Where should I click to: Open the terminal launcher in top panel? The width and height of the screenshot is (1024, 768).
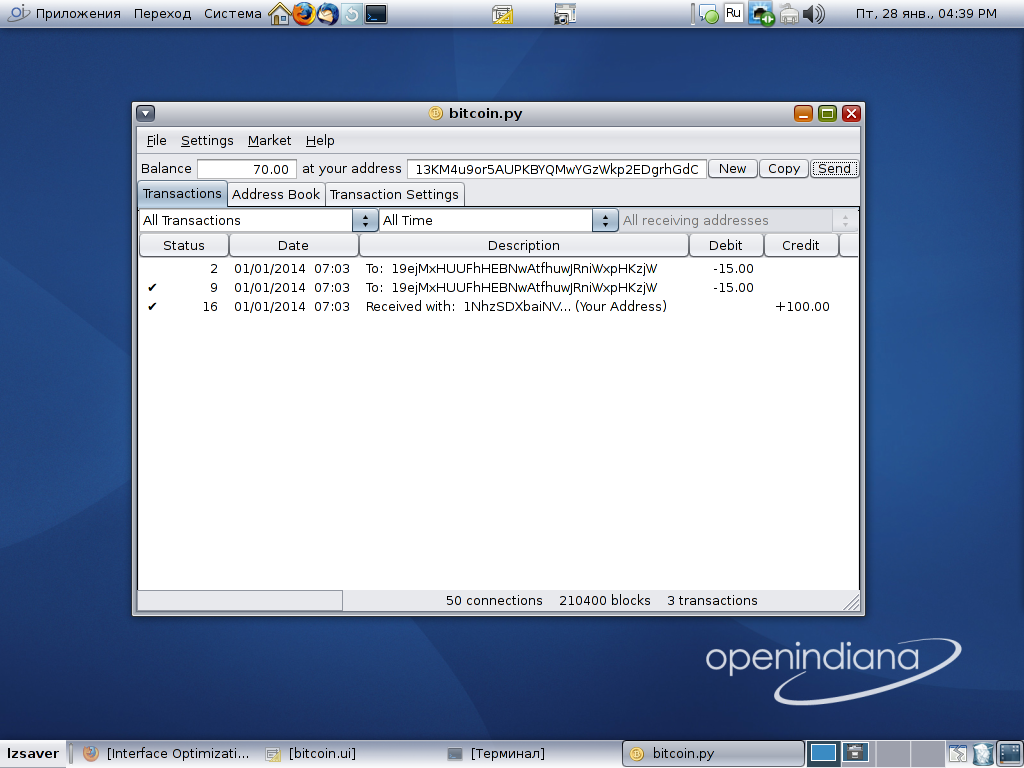click(376, 14)
